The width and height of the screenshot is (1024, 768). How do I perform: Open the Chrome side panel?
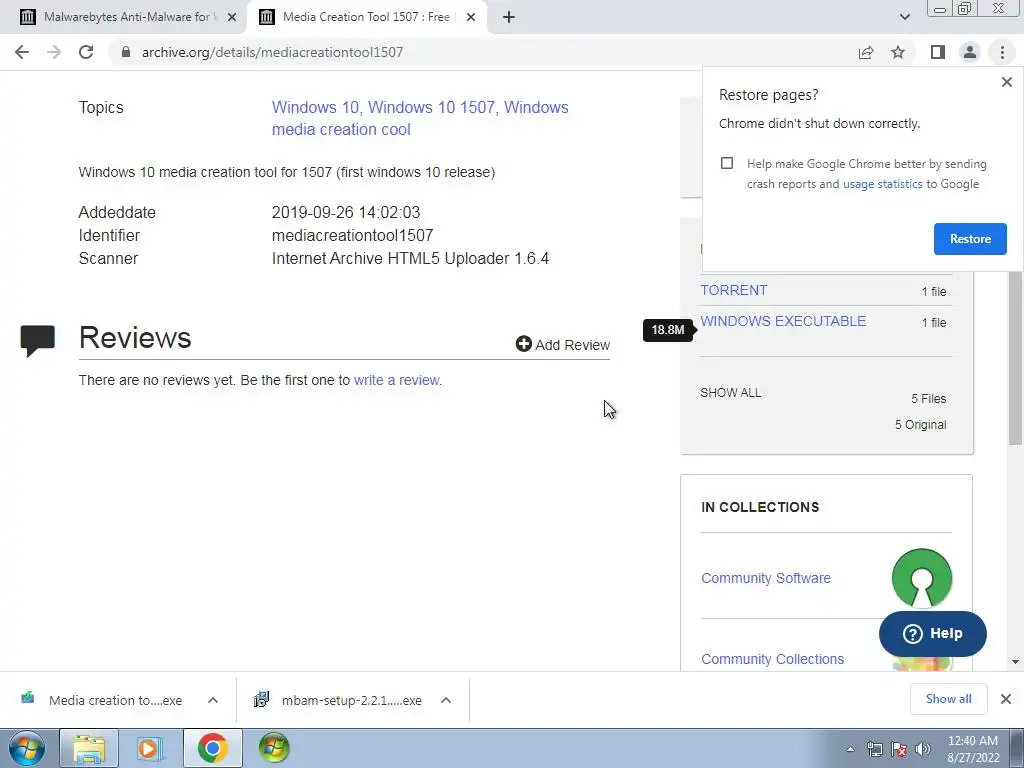938,52
